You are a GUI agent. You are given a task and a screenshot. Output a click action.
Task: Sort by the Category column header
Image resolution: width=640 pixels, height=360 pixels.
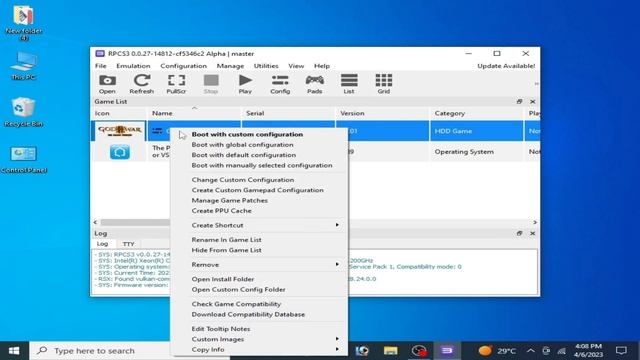coord(476,113)
